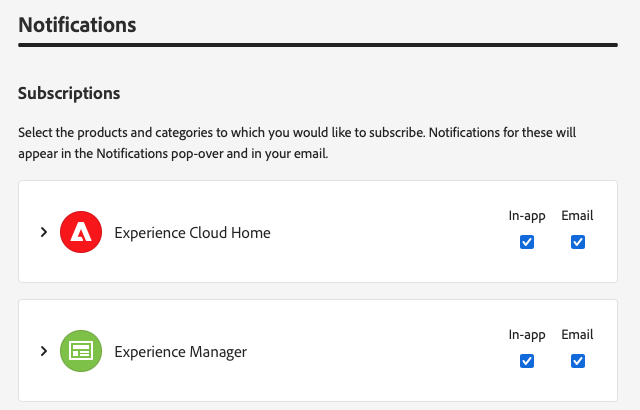Select the Experience Cloud Home product name

(x=192, y=233)
